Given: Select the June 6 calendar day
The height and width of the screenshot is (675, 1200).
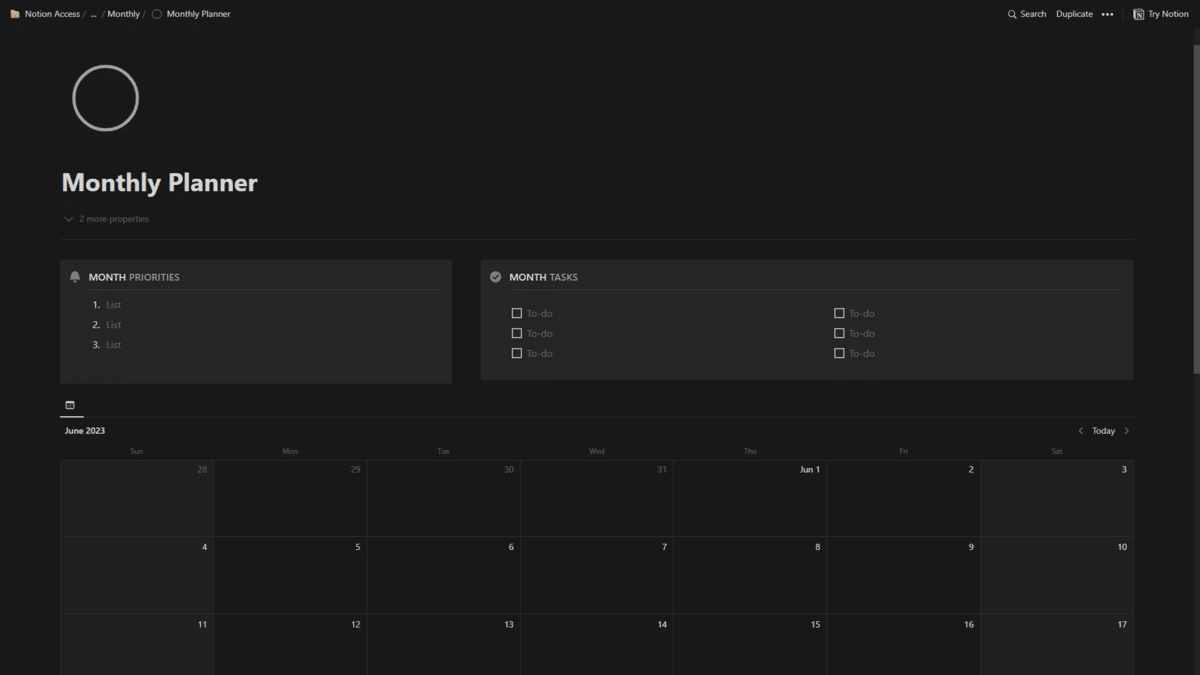Looking at the screenshot, I should (443, 576).
